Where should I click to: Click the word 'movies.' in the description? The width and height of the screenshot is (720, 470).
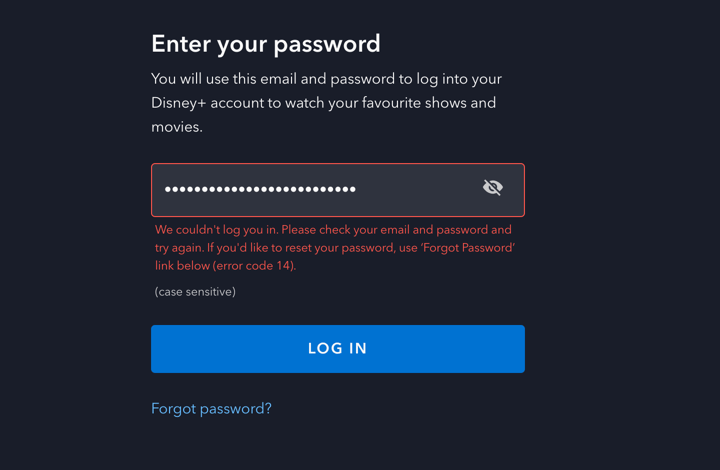point(177,127)
